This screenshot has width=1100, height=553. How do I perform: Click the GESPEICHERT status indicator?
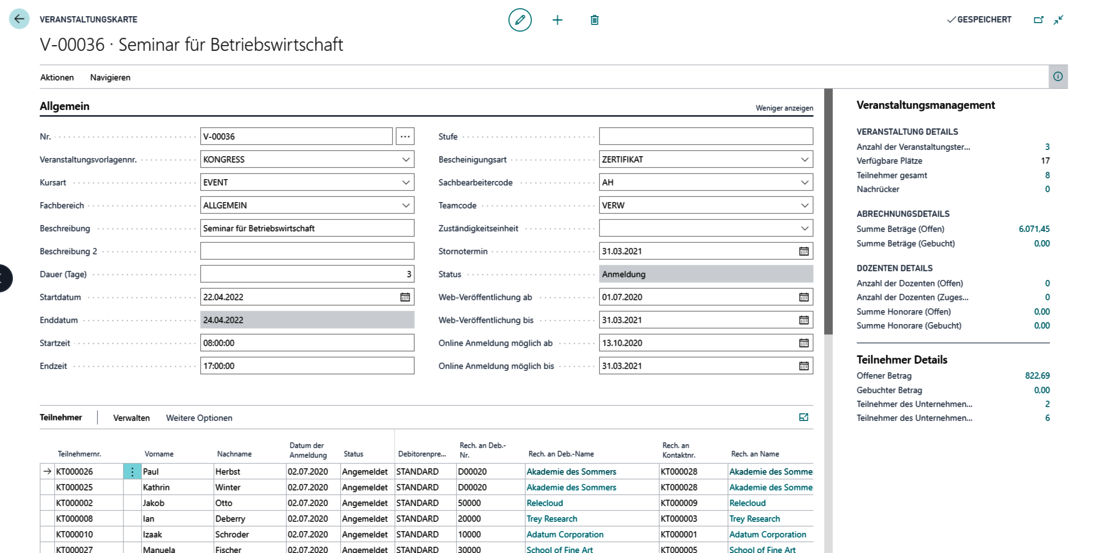coord(979,20)
